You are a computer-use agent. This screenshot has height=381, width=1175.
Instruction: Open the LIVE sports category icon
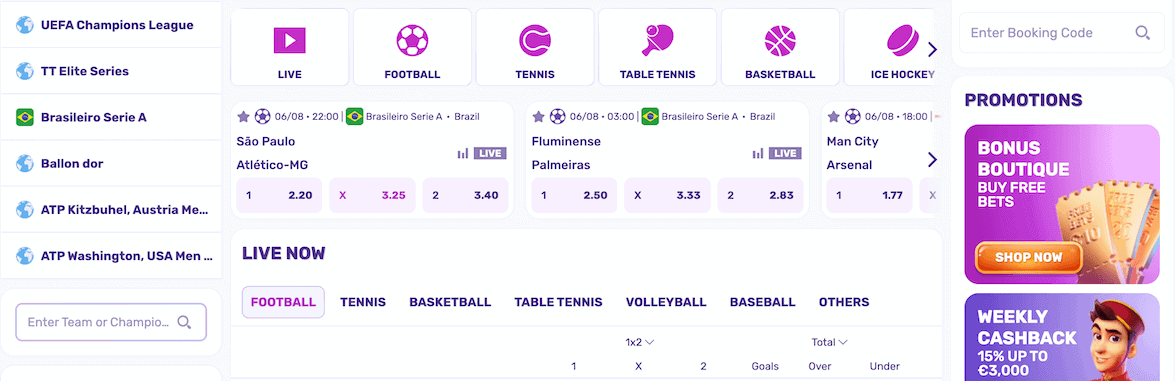289,40
